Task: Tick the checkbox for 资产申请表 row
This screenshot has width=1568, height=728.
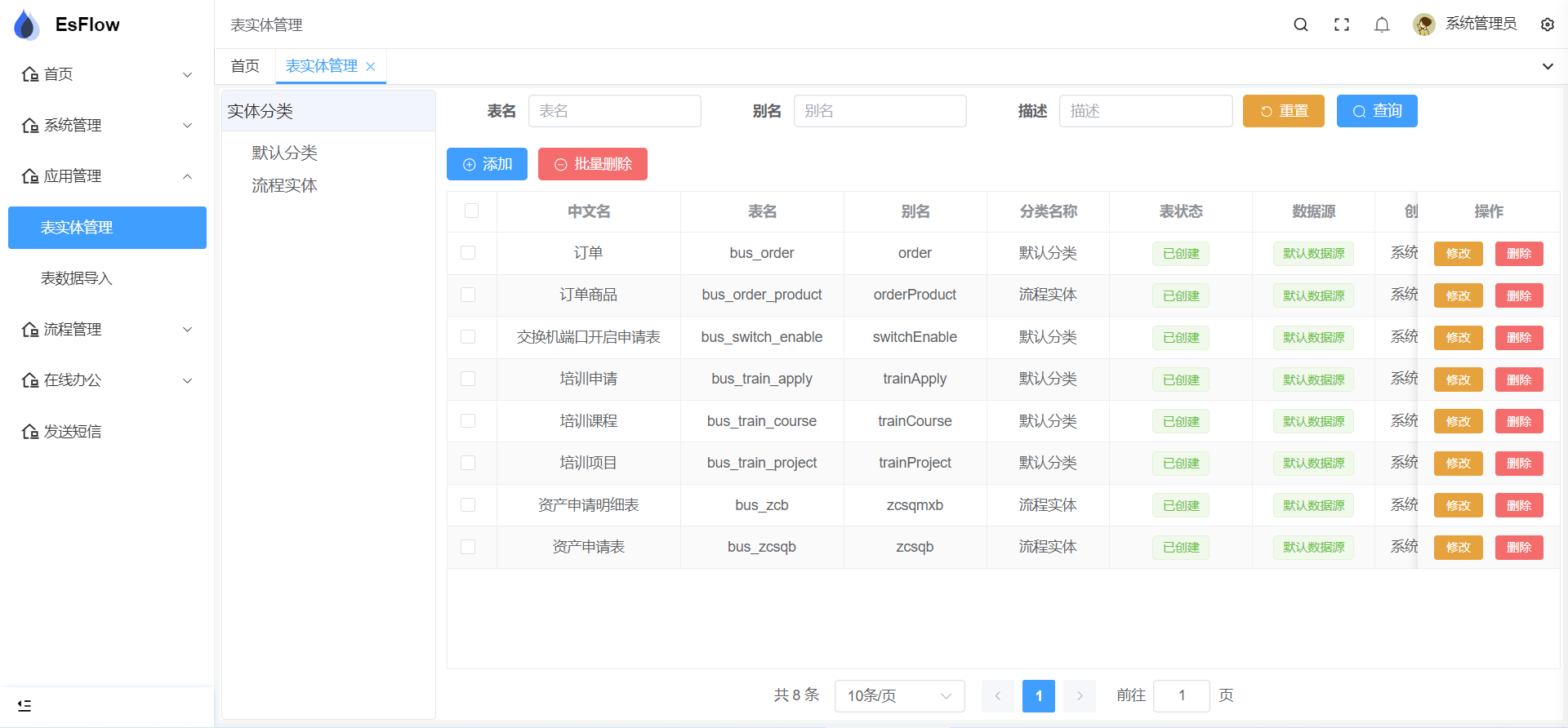Action: (x=468, y=547)
